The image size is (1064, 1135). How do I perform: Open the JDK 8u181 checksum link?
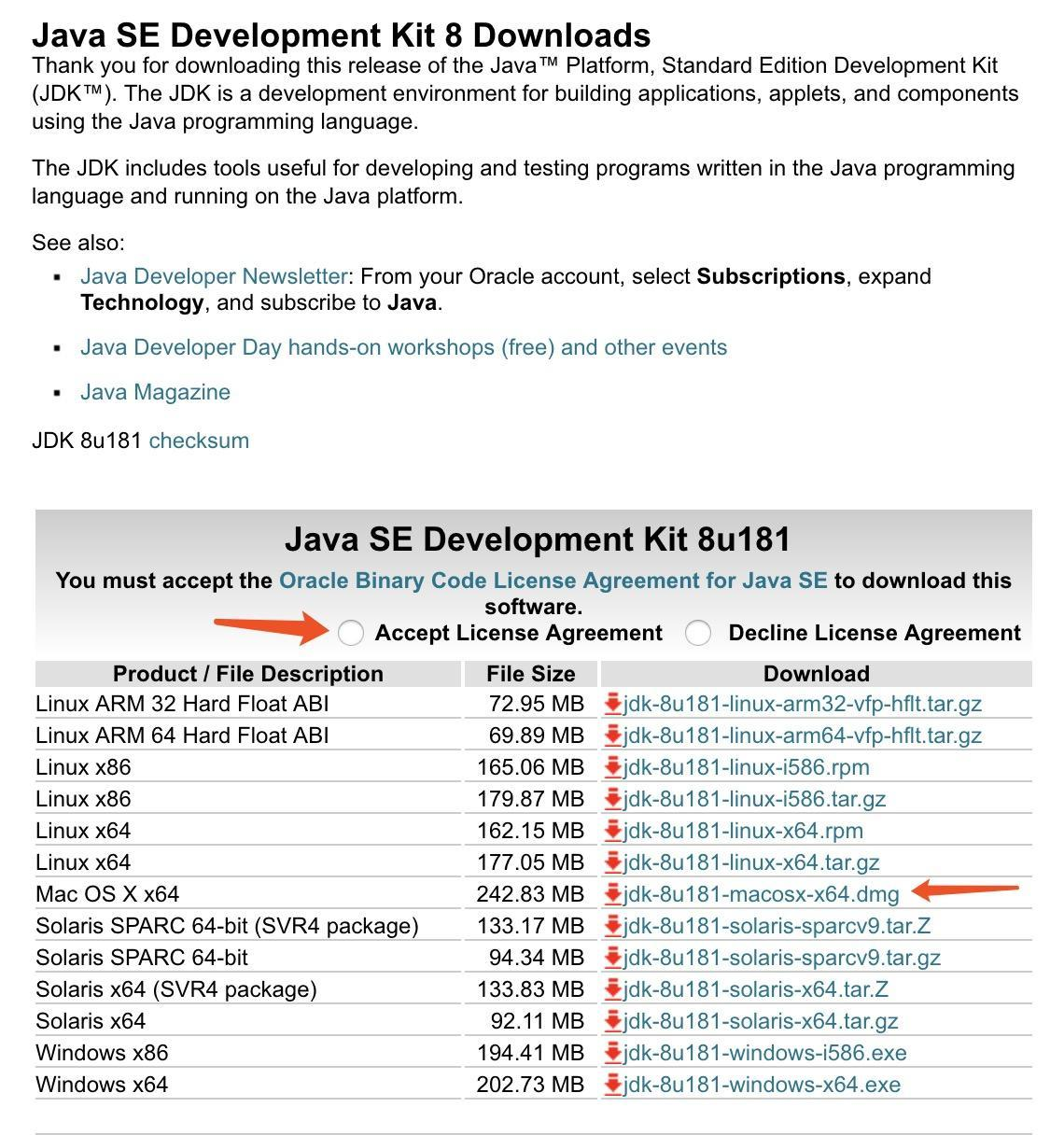click(x=199, y=441)
